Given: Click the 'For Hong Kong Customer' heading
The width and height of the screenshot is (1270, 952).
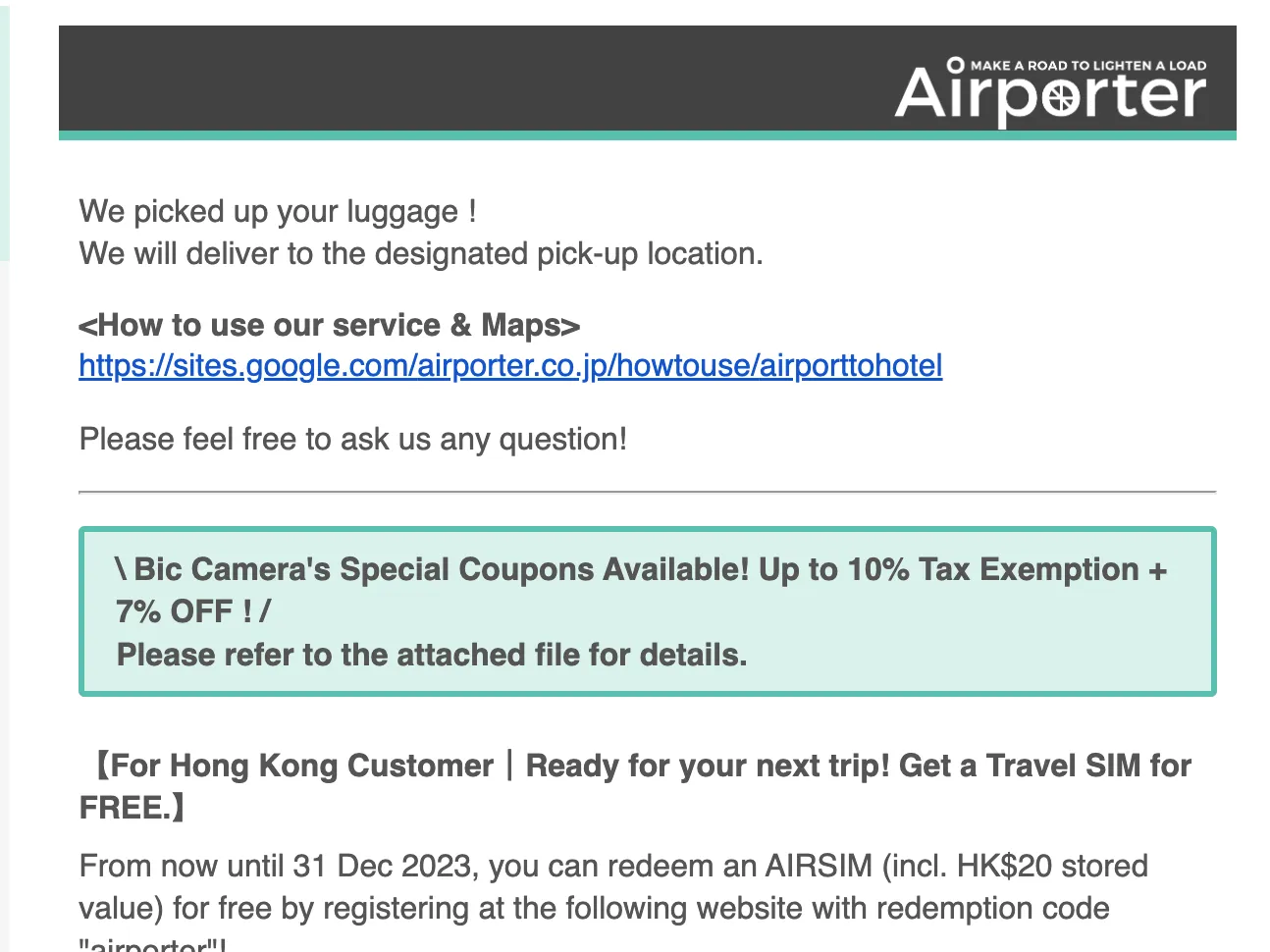Looking at the screenshot, I should tap(291, 766).
